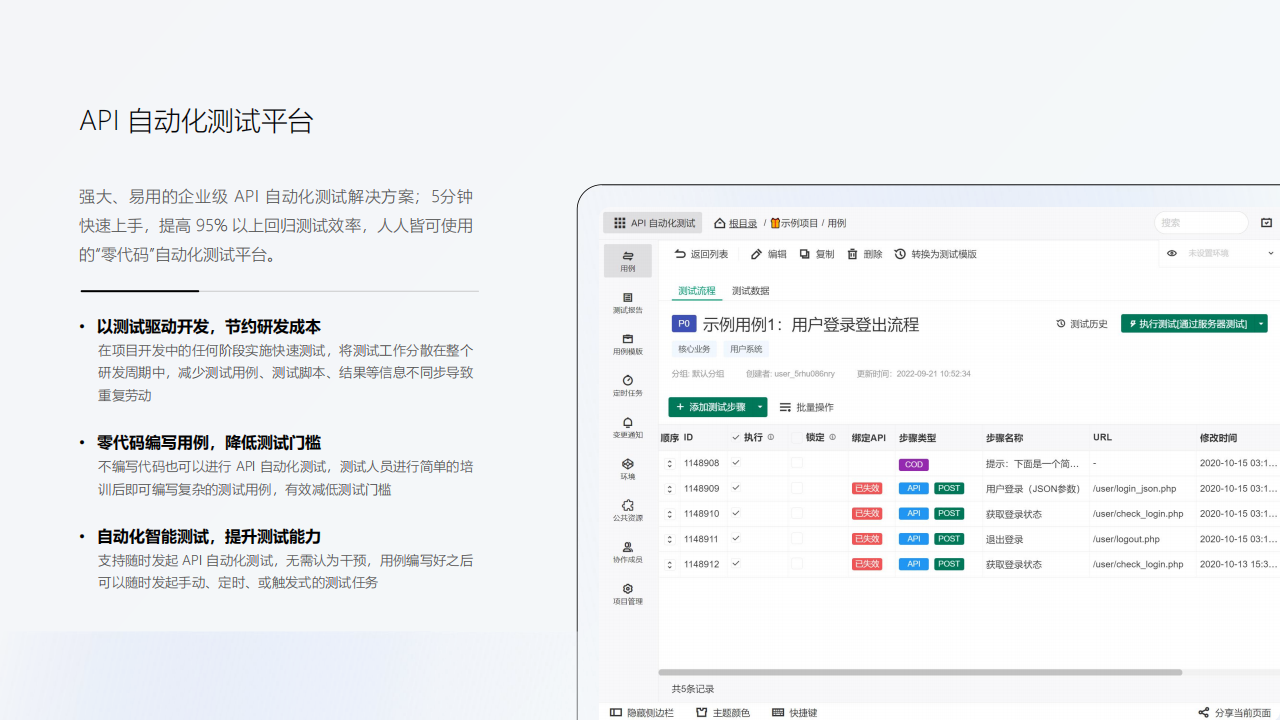
Task: Open 环境 sidebar icon
Action: pyautogui.click(x=627, y=469)
